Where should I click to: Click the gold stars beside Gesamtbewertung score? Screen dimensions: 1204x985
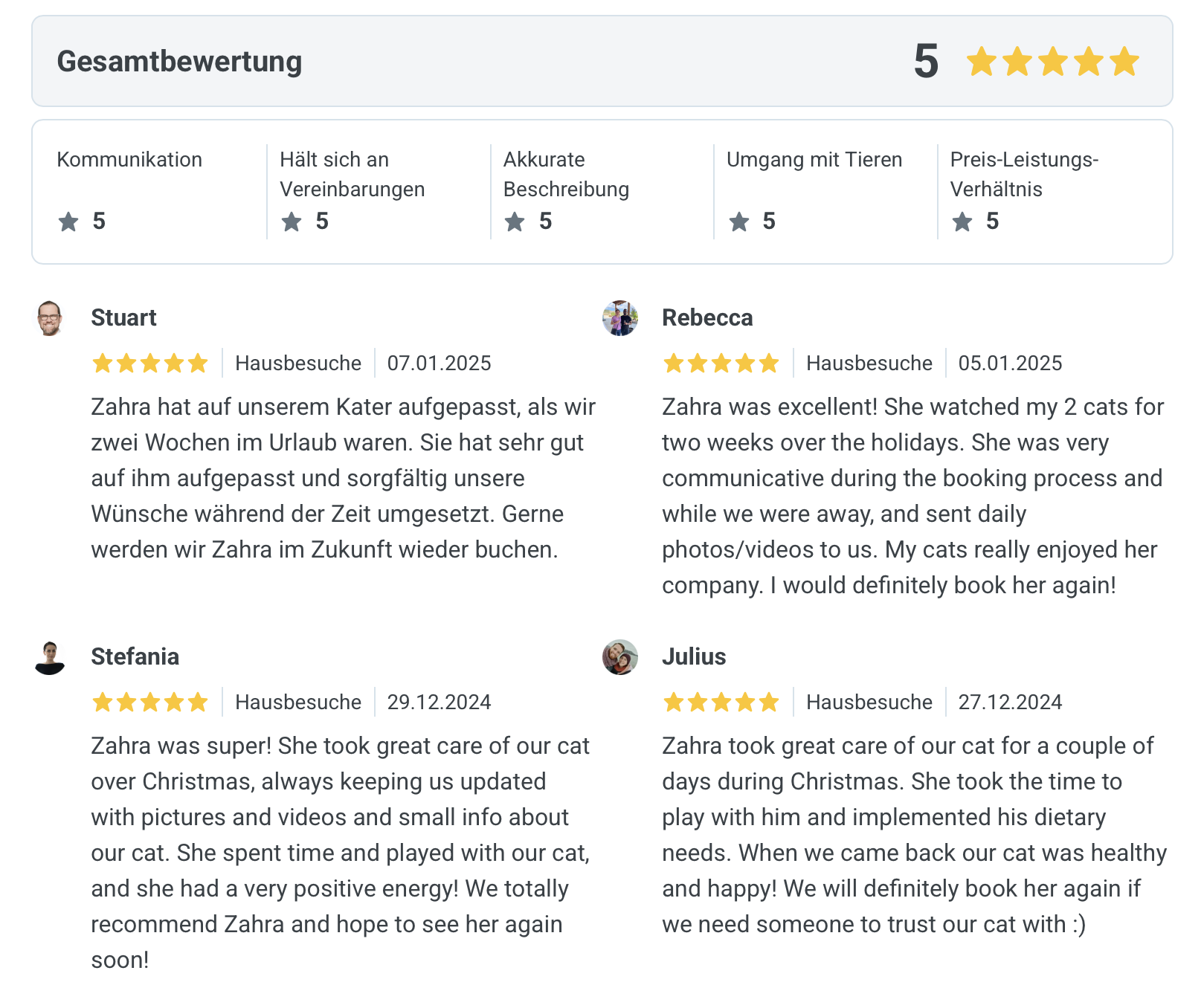[x=1052, y=62]
